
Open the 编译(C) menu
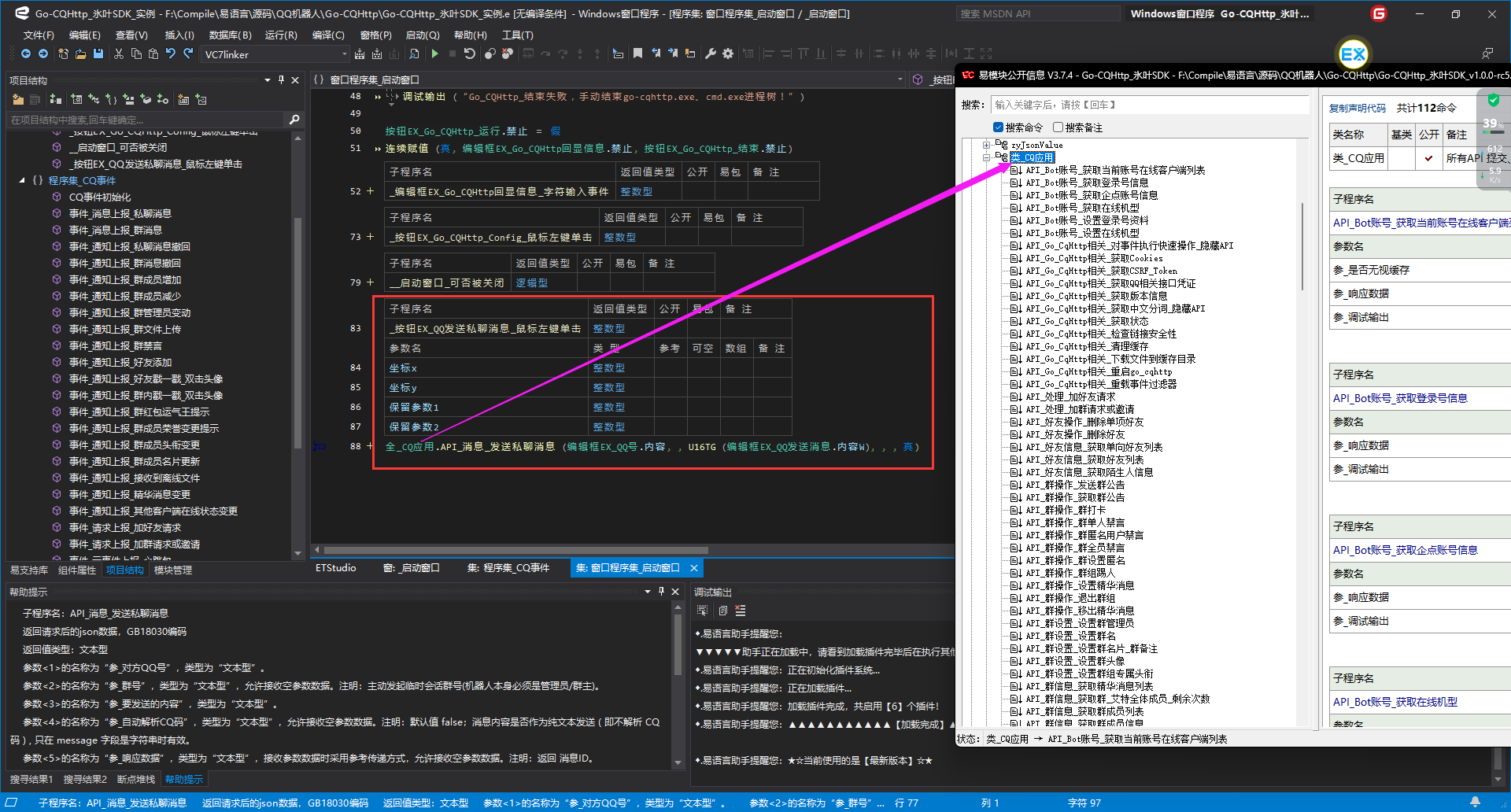328,35
